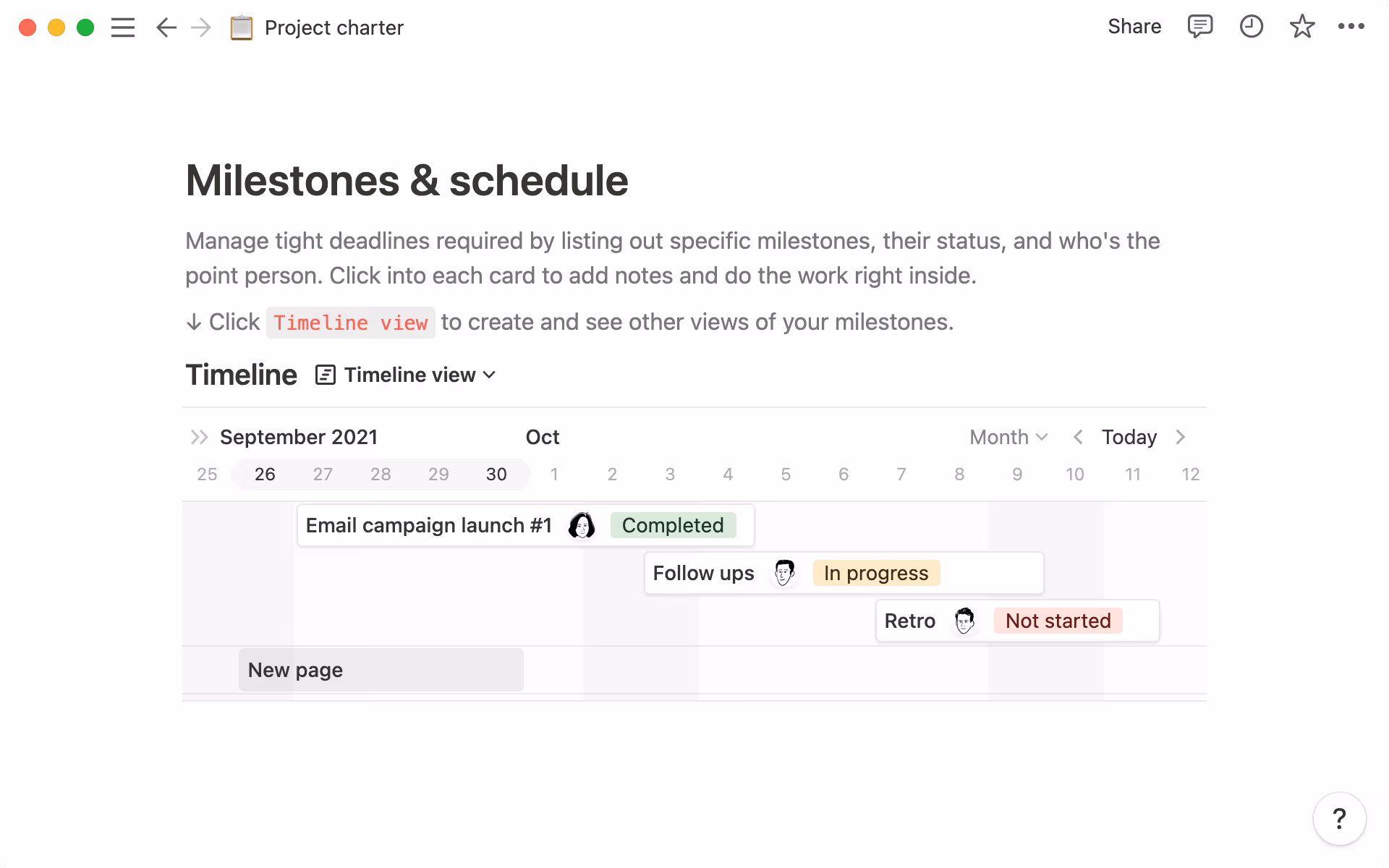
Task: Open the Month zoom level dropdown
Action: (1008, 437)
